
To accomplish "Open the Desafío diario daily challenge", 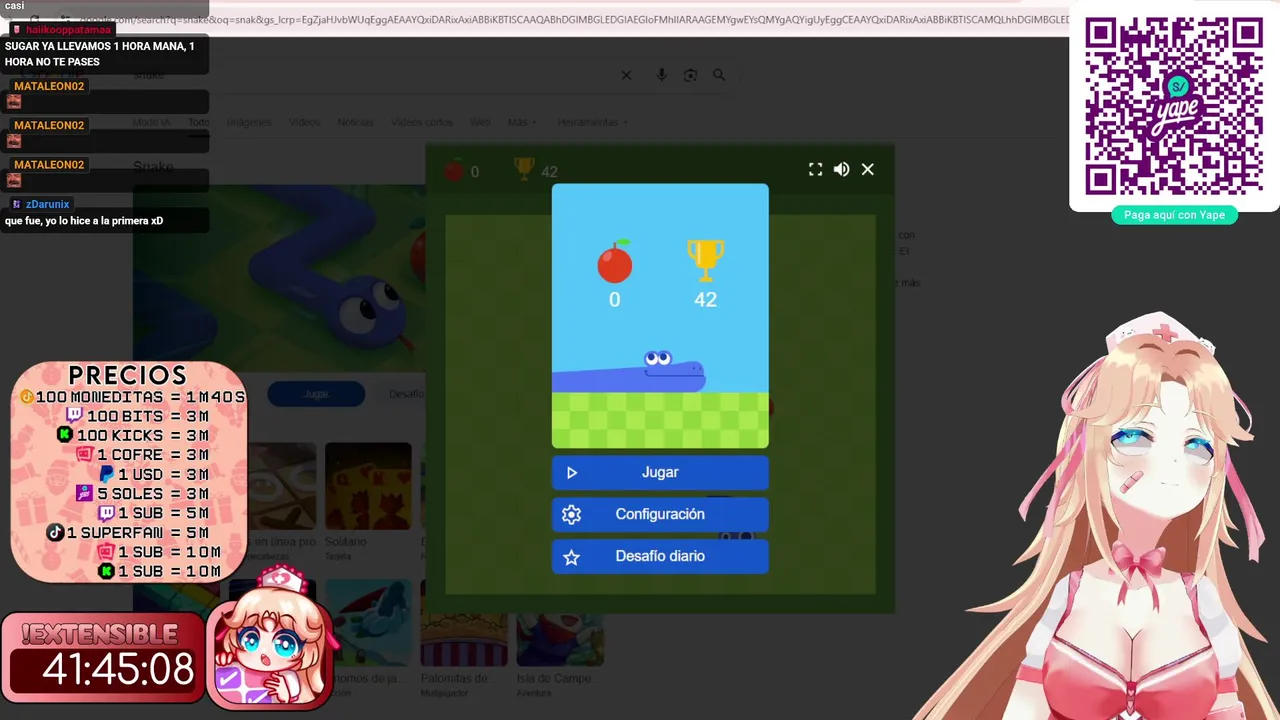I will pyautogui.click(x=660, y=556).
